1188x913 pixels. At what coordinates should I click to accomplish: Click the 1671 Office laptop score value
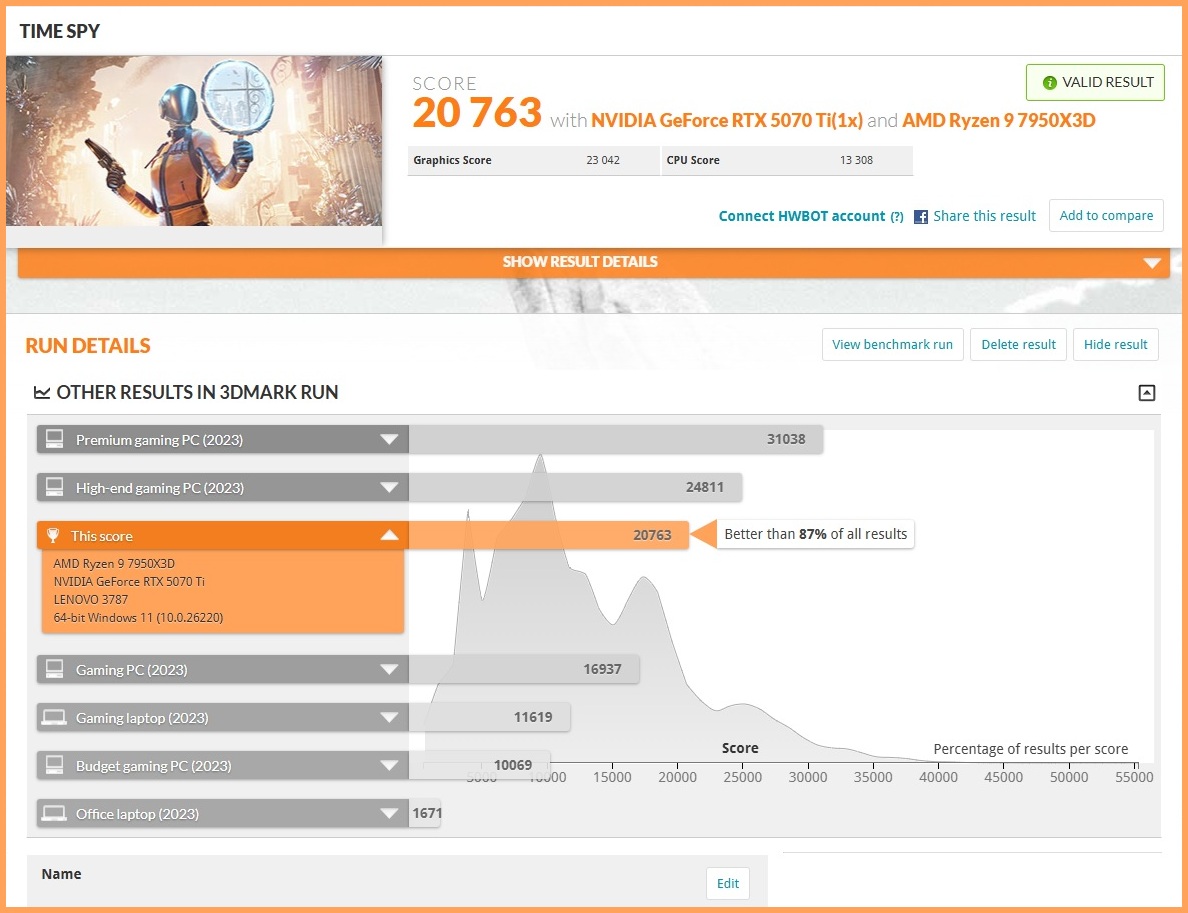point(427,813)
